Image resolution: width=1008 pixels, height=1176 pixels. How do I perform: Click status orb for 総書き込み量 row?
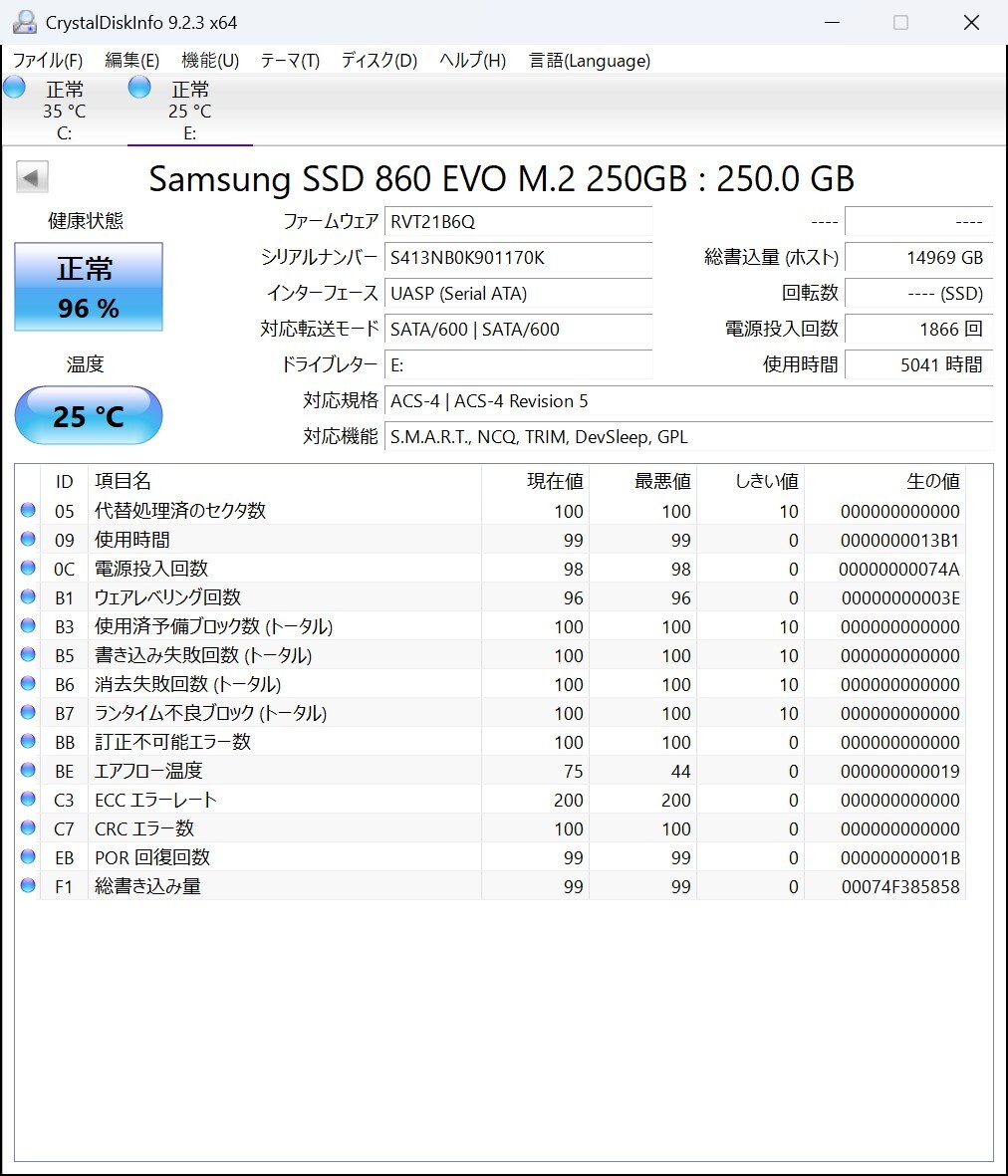tap(28, 886)
